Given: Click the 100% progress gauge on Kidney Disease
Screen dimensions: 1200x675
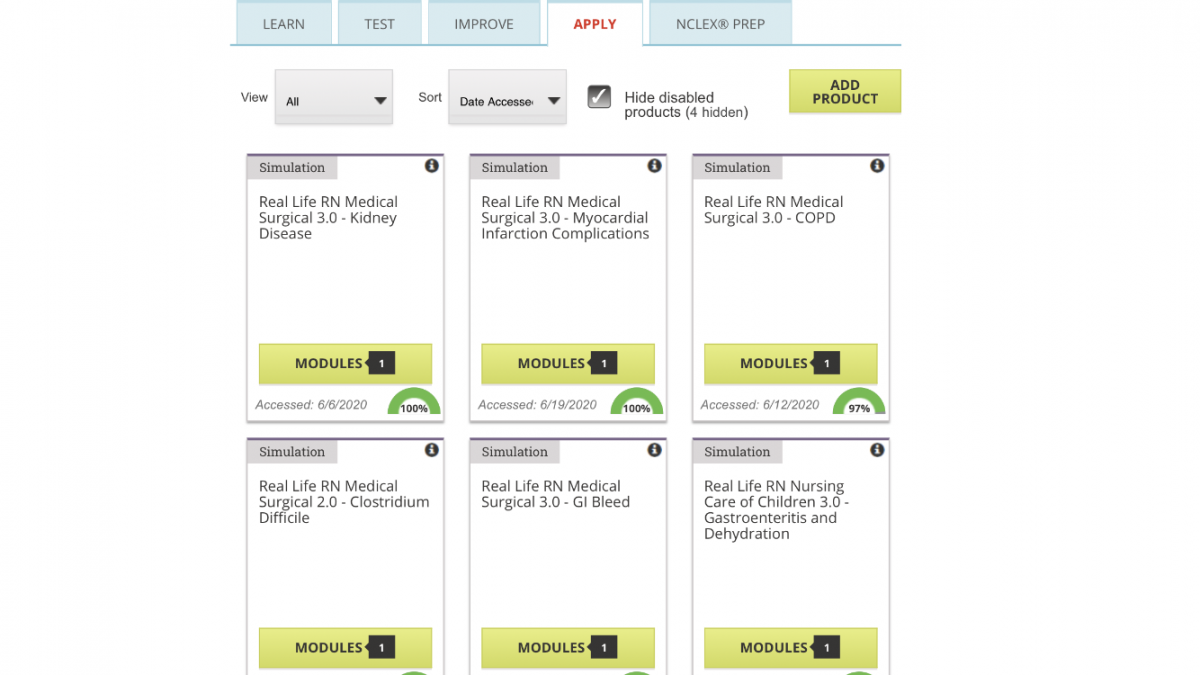Looking at the screenshot, I should (x=414, y=402).
